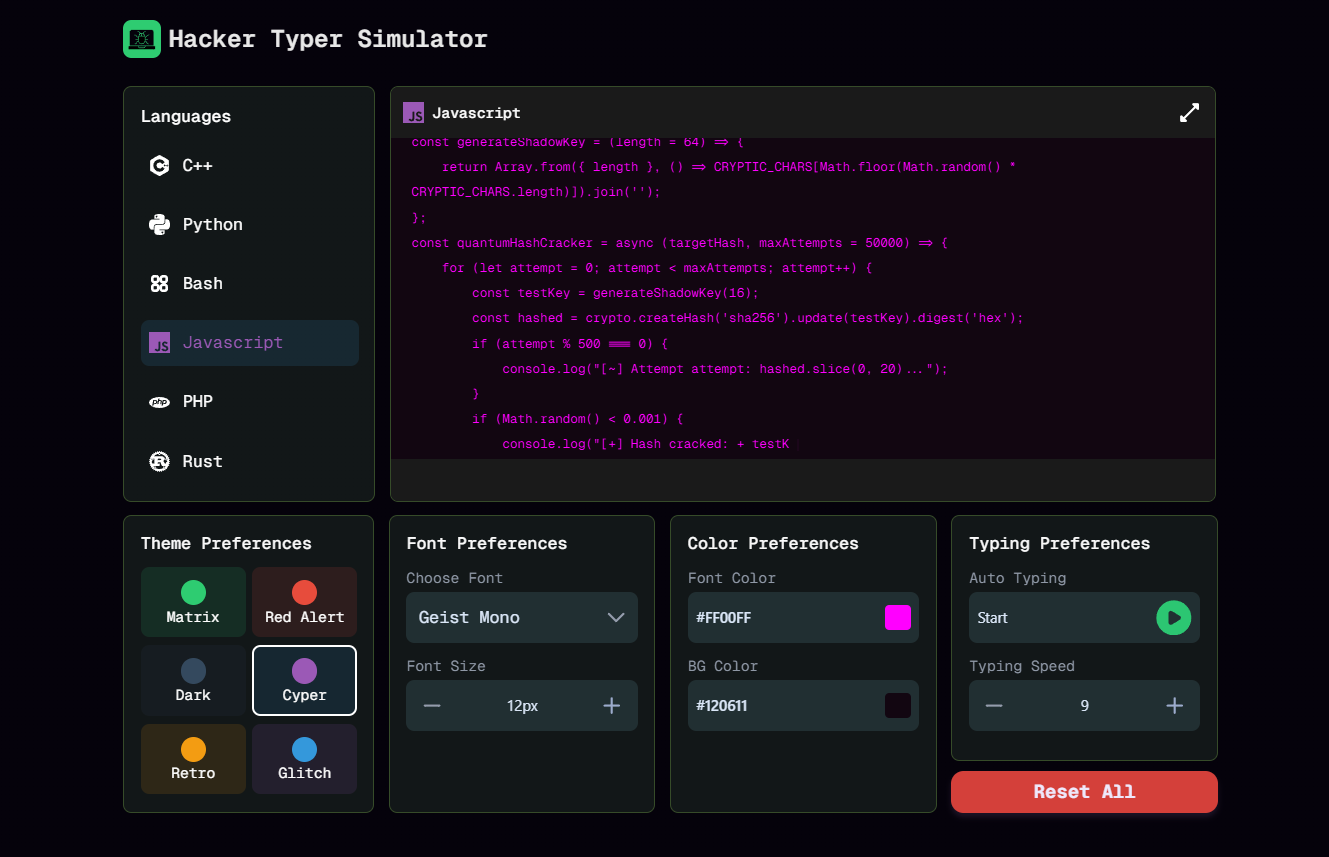Click the BG Color label

click(x=723, y=666)
